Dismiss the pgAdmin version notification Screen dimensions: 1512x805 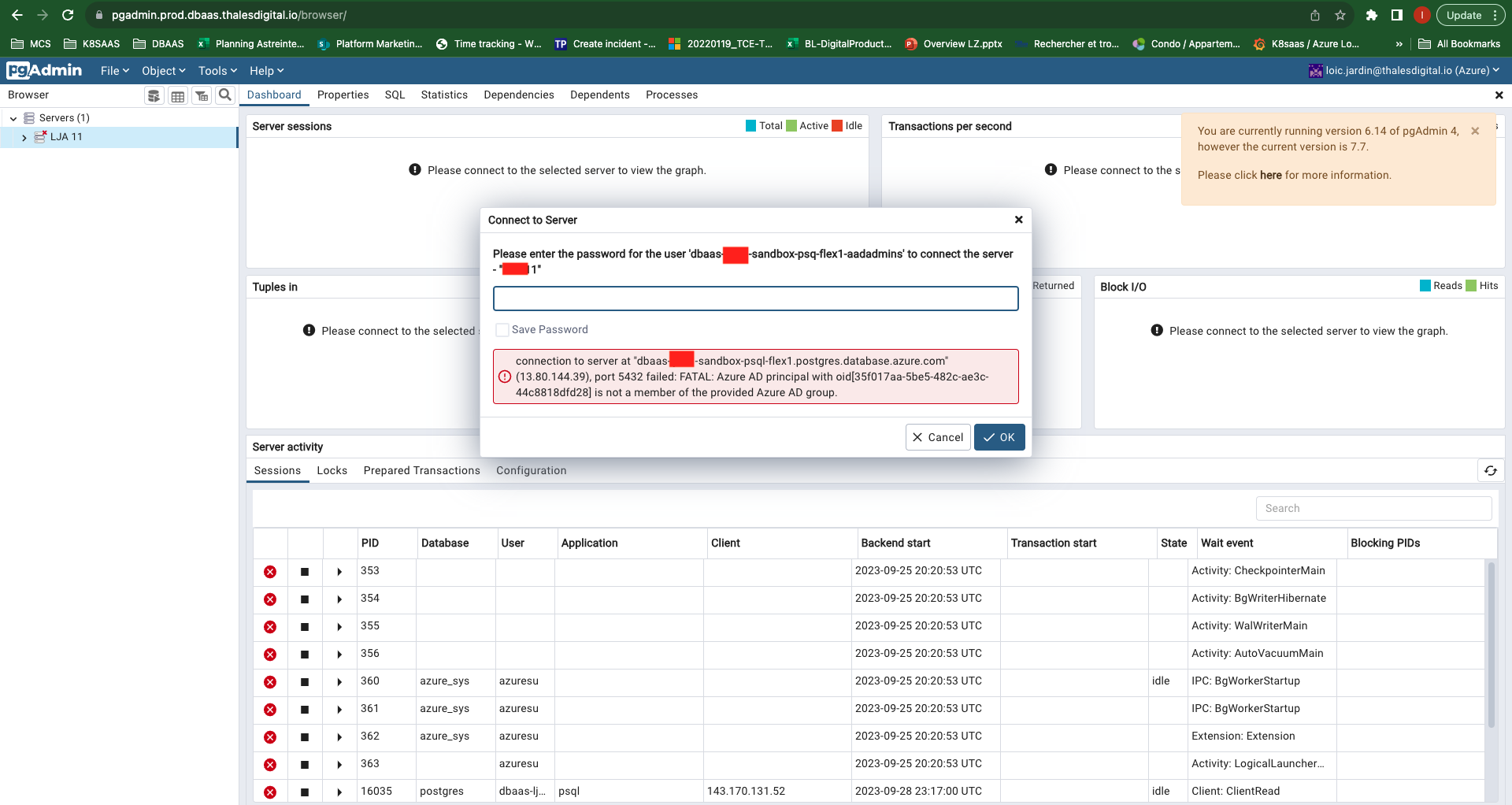tap(1475, 131)
